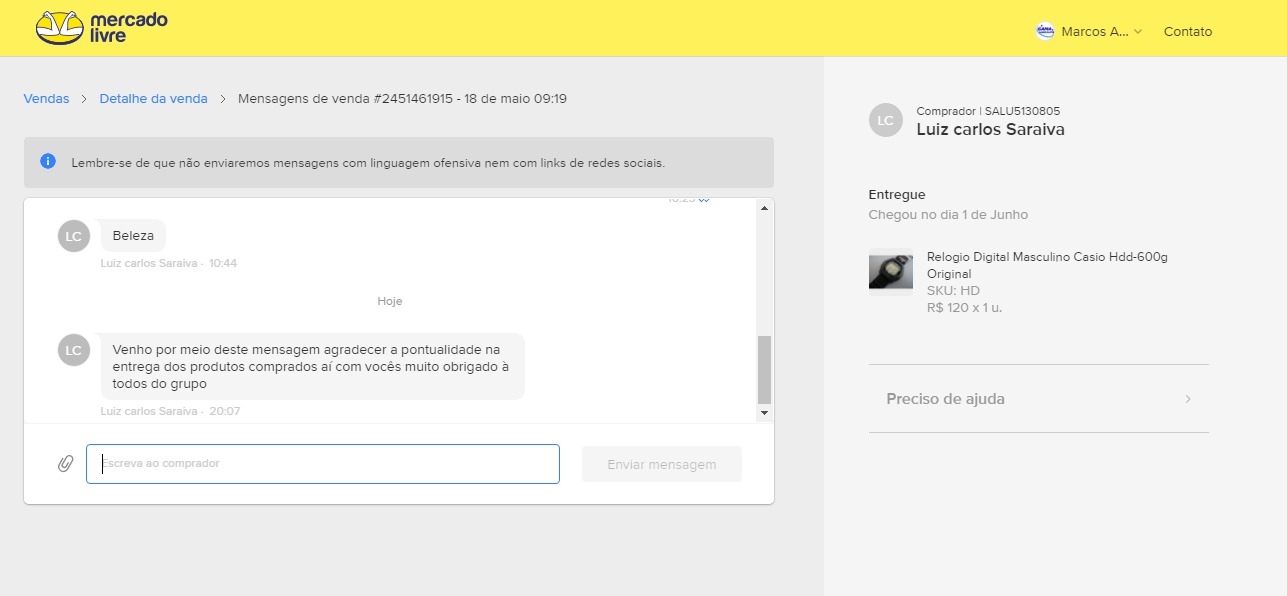Click the LC avatar beside the Beleza message
Viewport: 1287px width, 596px height.
(73, 236)
